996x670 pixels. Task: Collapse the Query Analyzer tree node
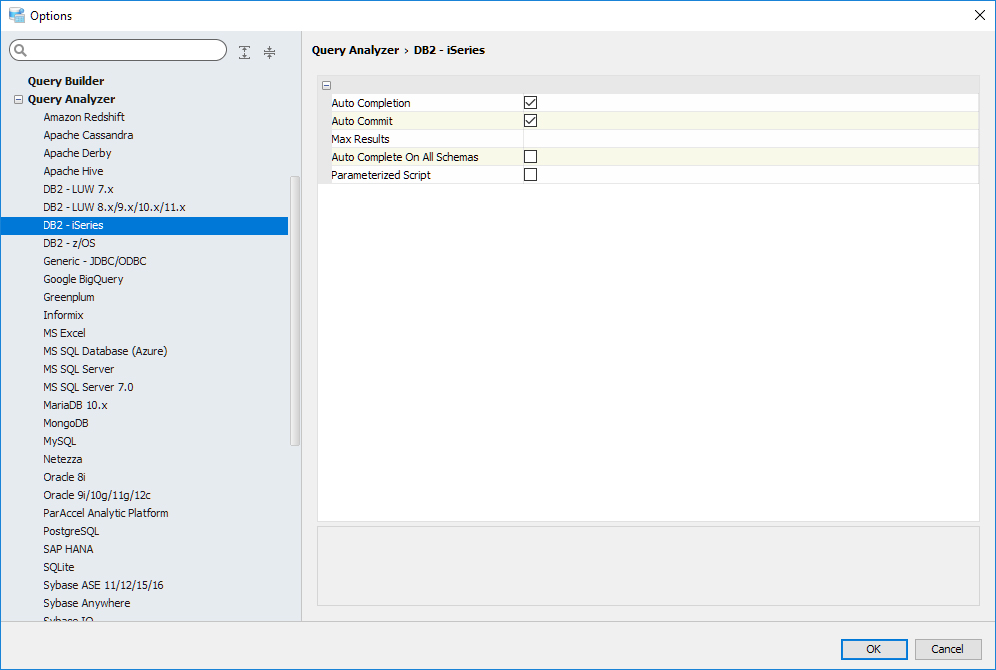tap(18, 99)
